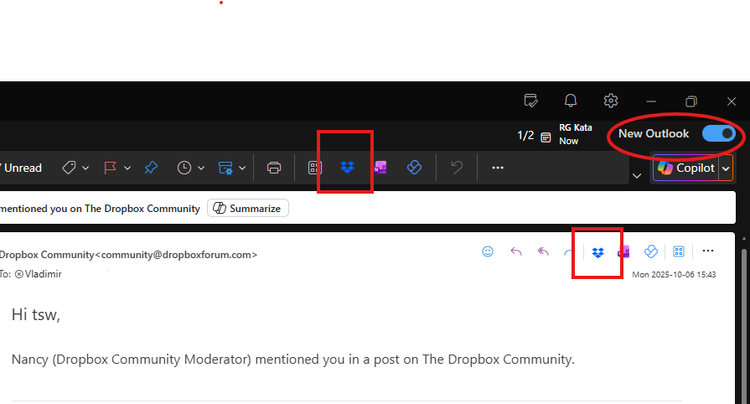The width and height of the screenshot is (750, 404).
Task: Open Apps icon in message header
Action: coord(678,251)
